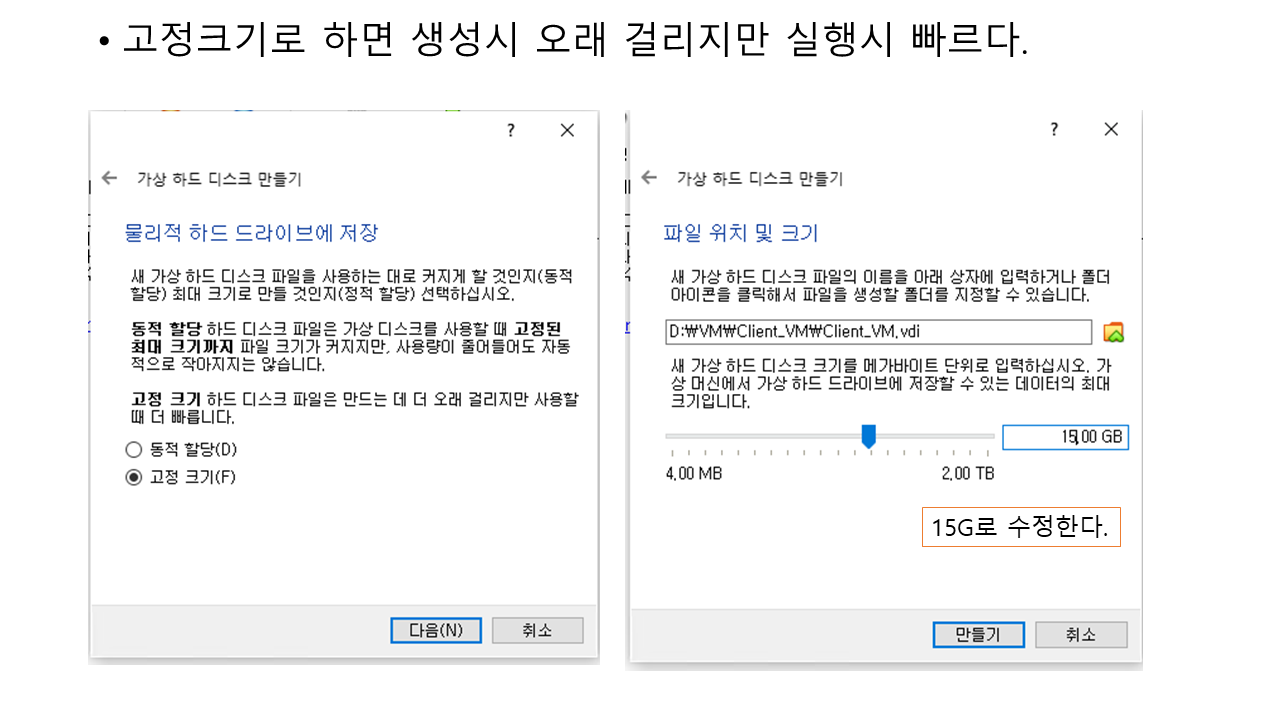
Task: Click the 15.00 GB size input box
Action: click(x=1065, y=437)
